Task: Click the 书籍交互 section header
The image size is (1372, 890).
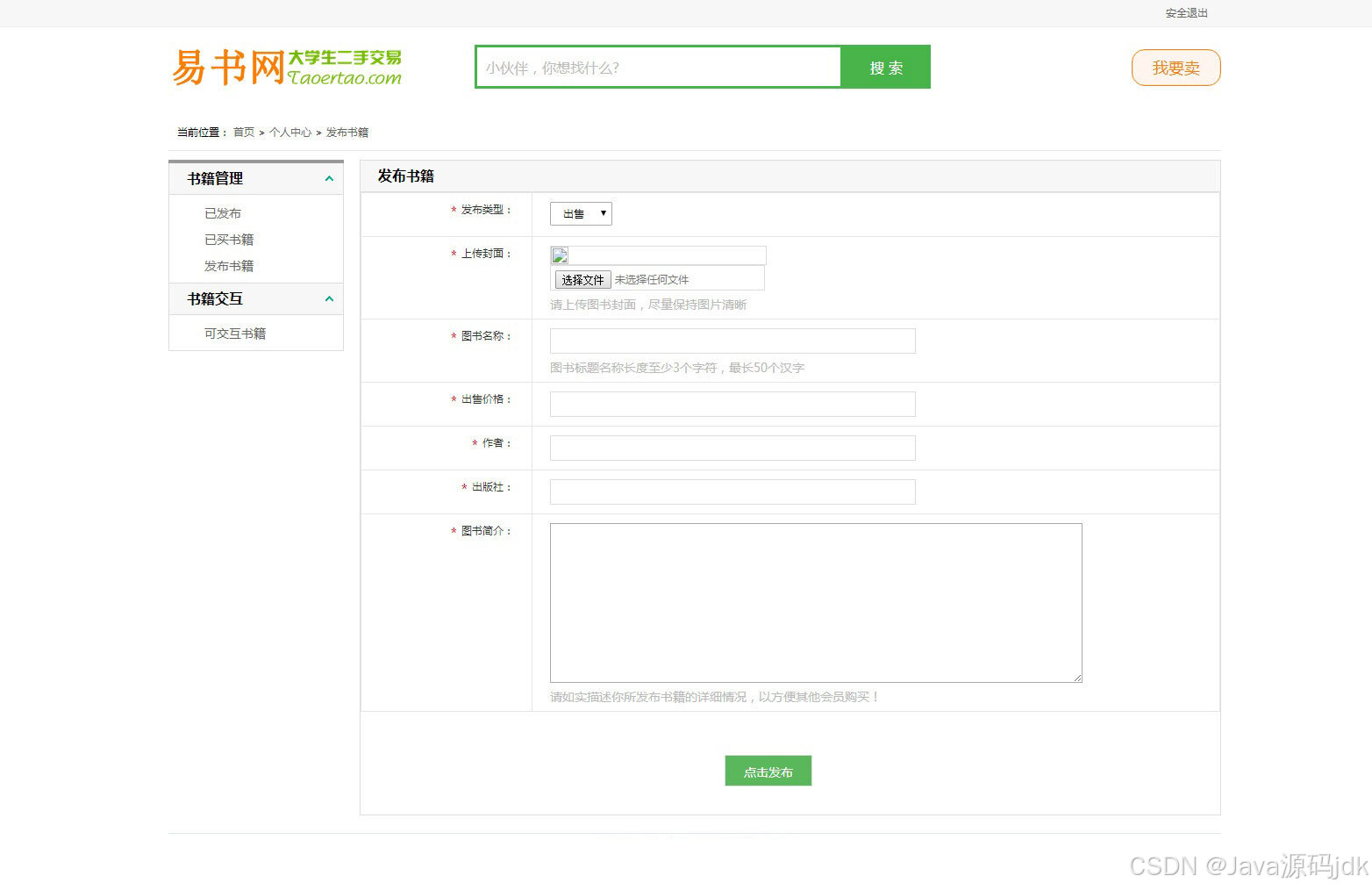Action: (x=256, y=298)
